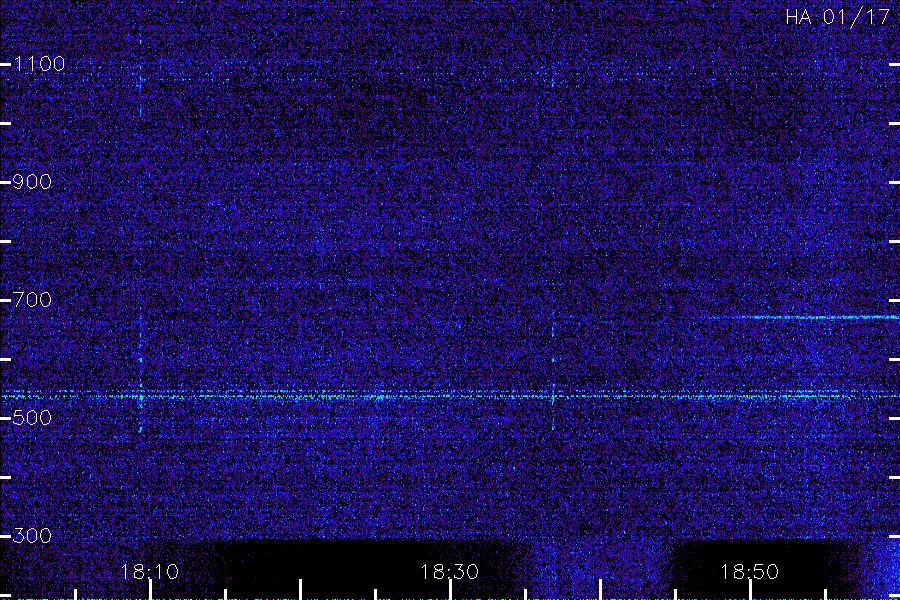Click the 18:30 time axis label
The width and height of the screenshot is (900, 600).
(449, 572)
